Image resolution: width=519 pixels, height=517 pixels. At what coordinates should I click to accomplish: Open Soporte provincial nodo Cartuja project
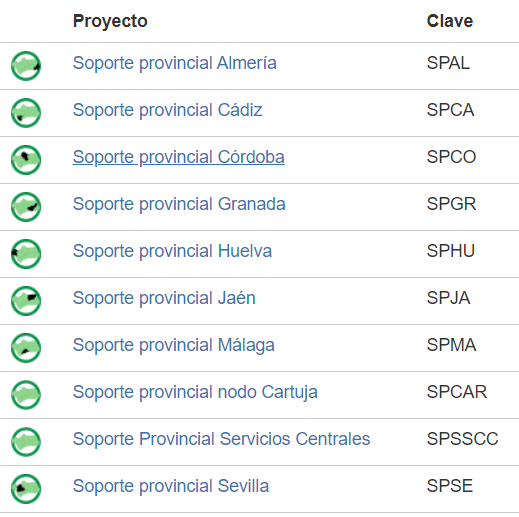(x=195, y=392)
